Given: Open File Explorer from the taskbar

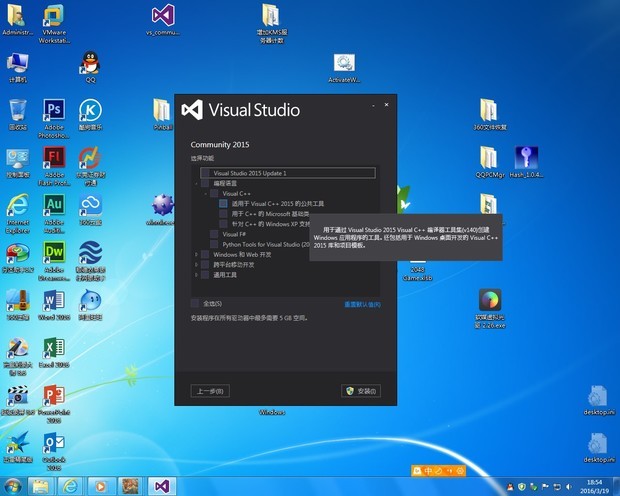Looking at the screenshot, I should (40, 486).
